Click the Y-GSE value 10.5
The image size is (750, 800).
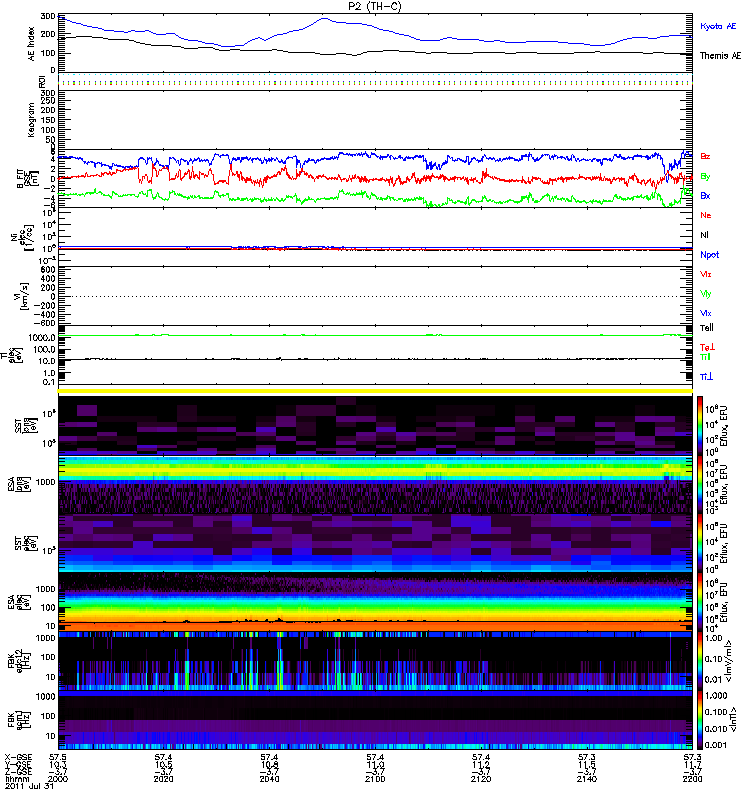point(163,765)
